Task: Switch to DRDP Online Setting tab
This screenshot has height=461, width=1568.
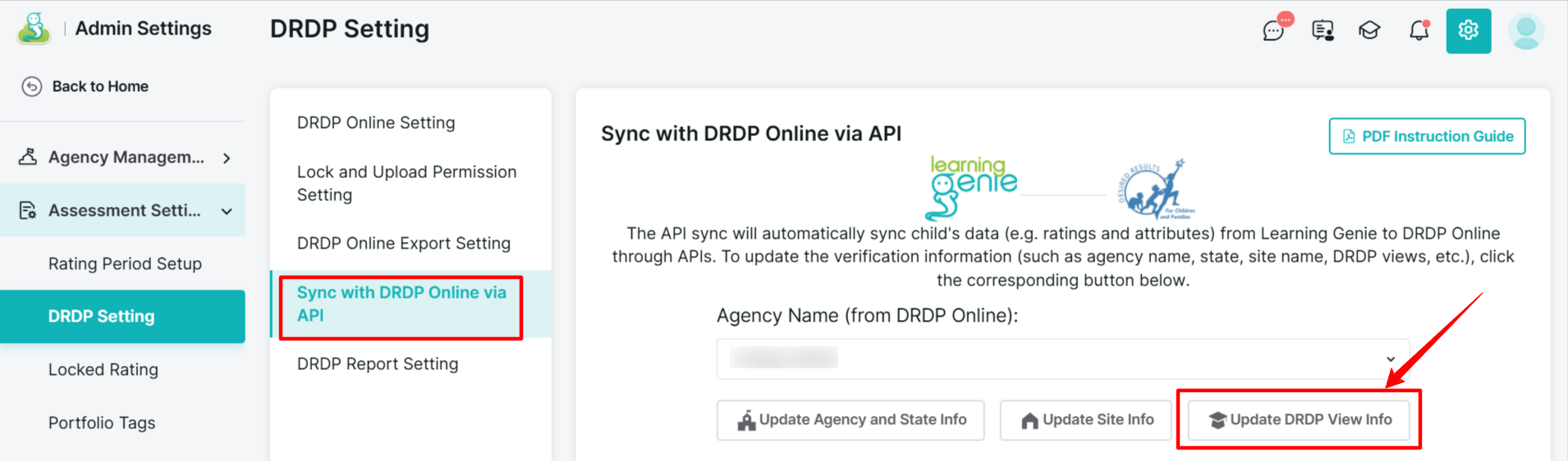Action: click(x=376, y=123)
